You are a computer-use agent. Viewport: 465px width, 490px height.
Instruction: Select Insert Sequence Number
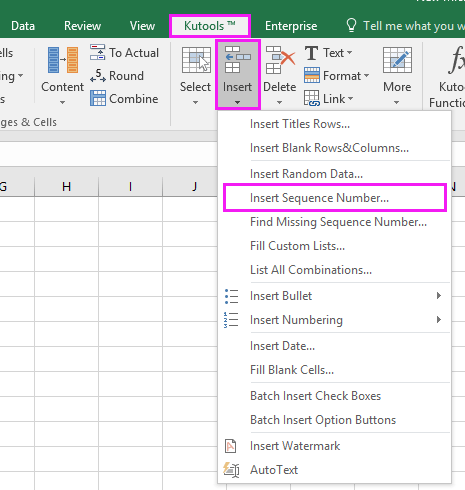tap(334, 198)
